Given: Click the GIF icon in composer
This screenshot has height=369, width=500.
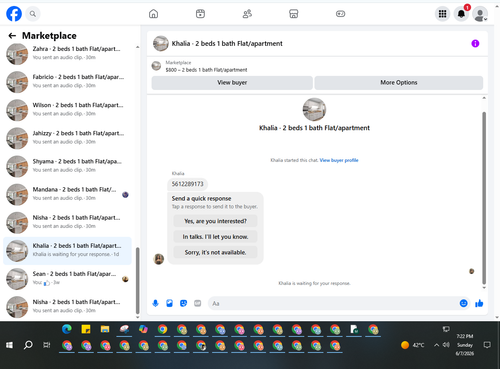Looking at the screenshot, I should click(x=198, y=303).
